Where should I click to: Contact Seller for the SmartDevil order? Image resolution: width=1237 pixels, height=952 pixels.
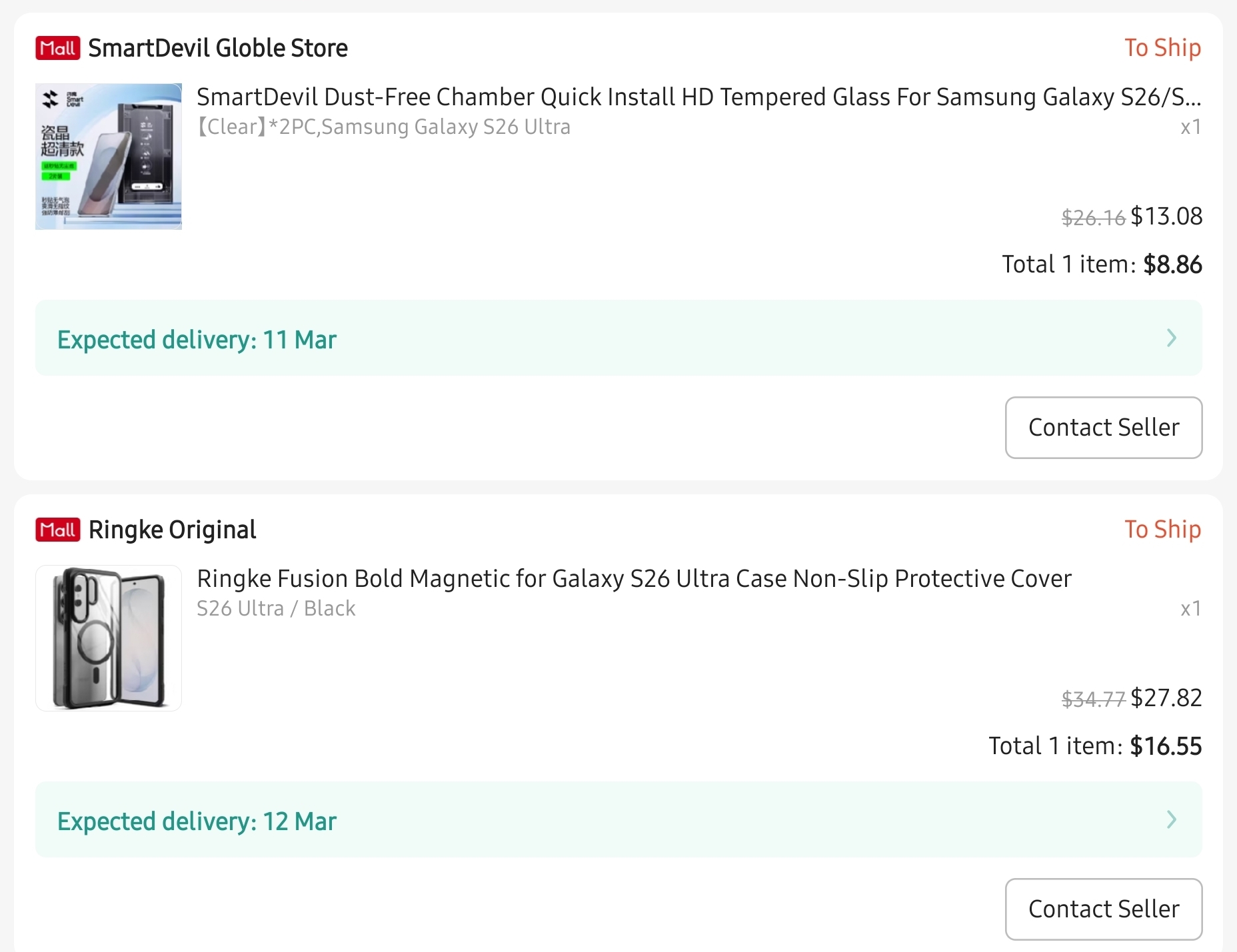(1104, 428)
